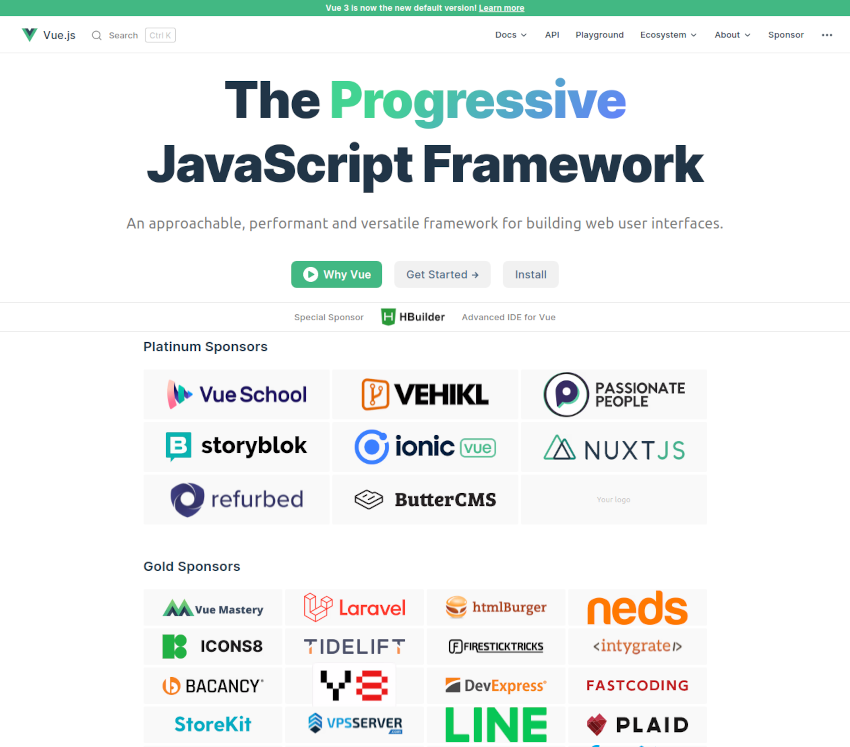This screenshot has width=850, height=747.
Task: Go to Playground in navigation
Action: [x=600, y=35]
